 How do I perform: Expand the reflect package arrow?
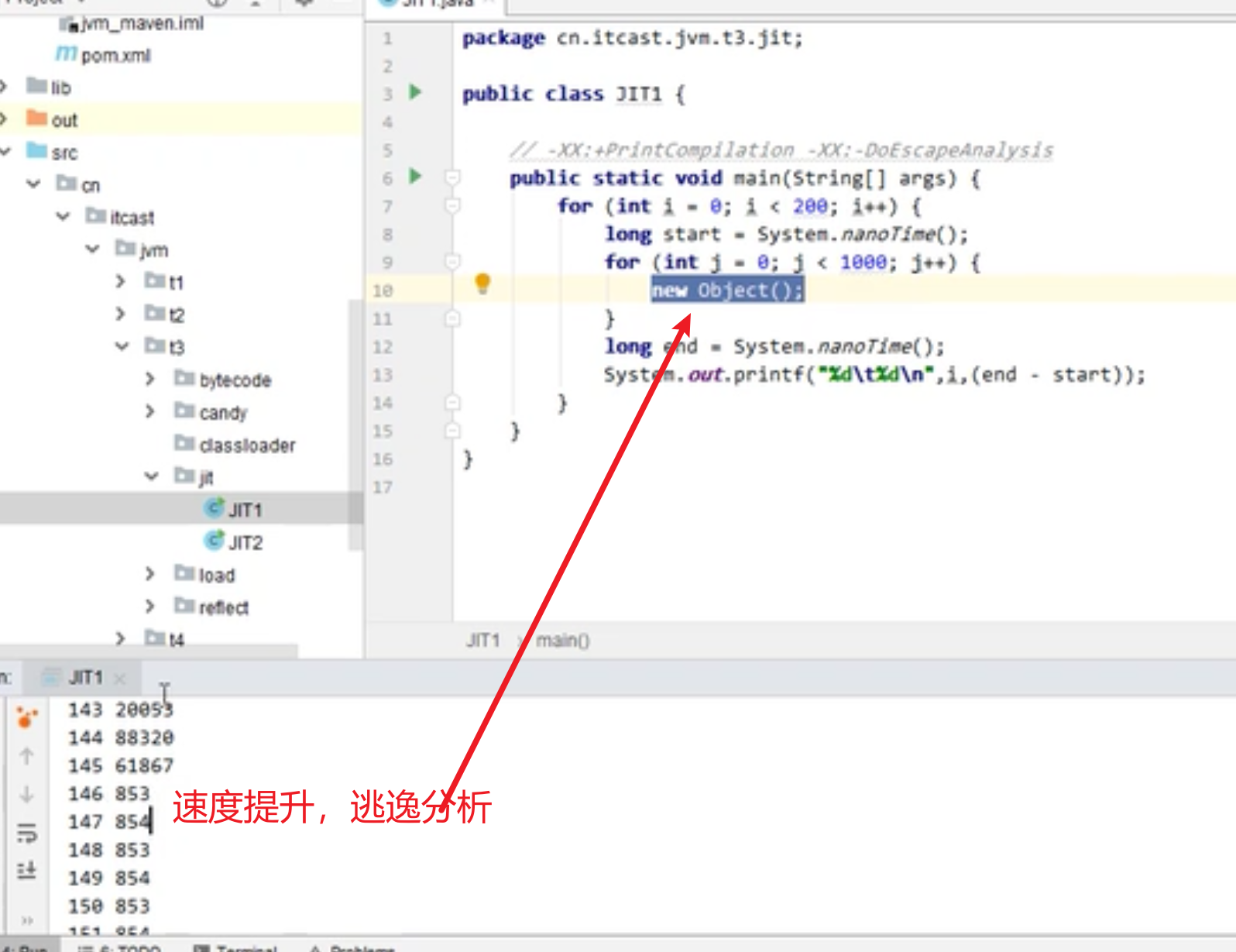pos(149,607)
